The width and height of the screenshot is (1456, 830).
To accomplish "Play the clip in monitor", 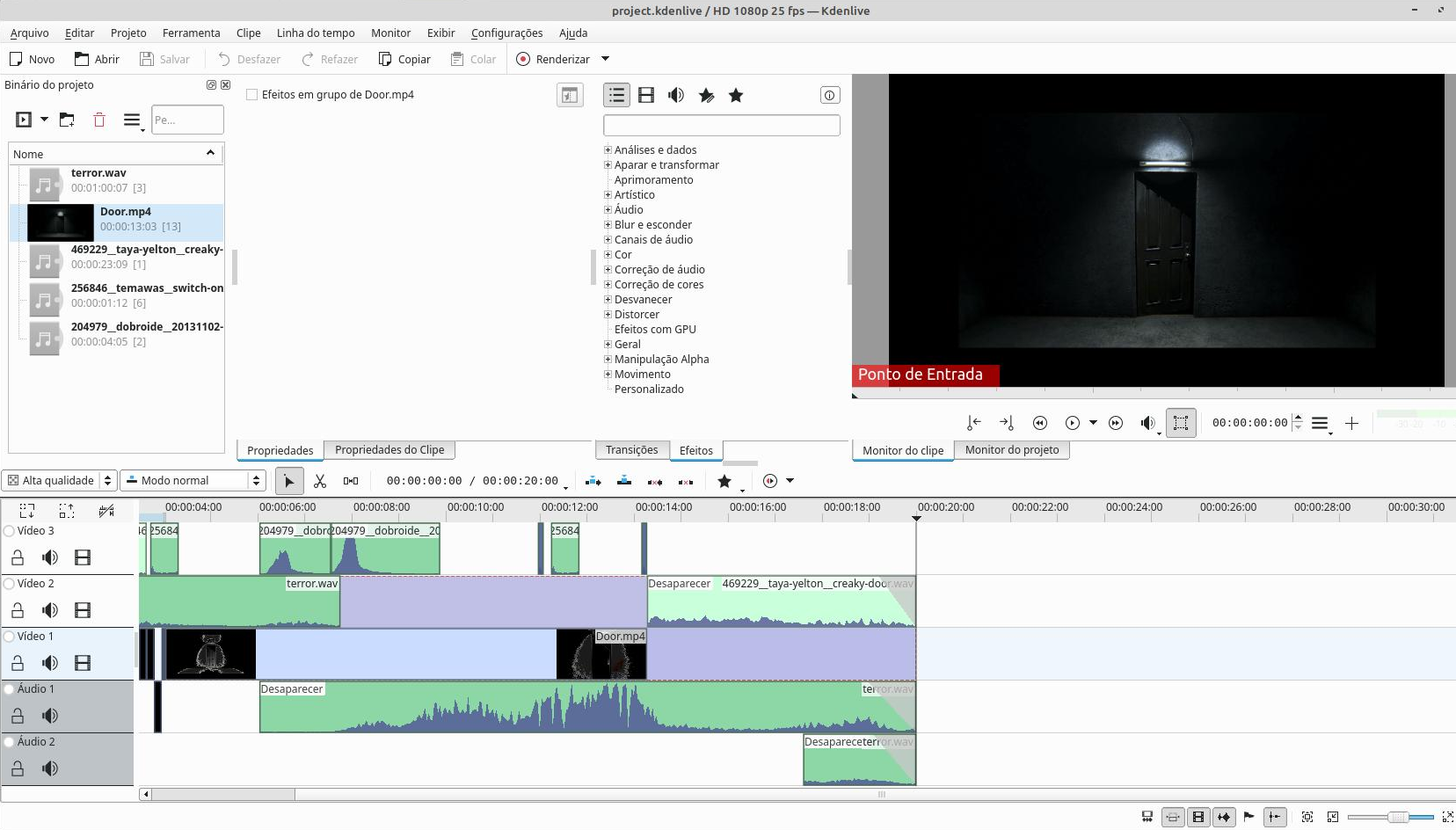I will 1073,423.
